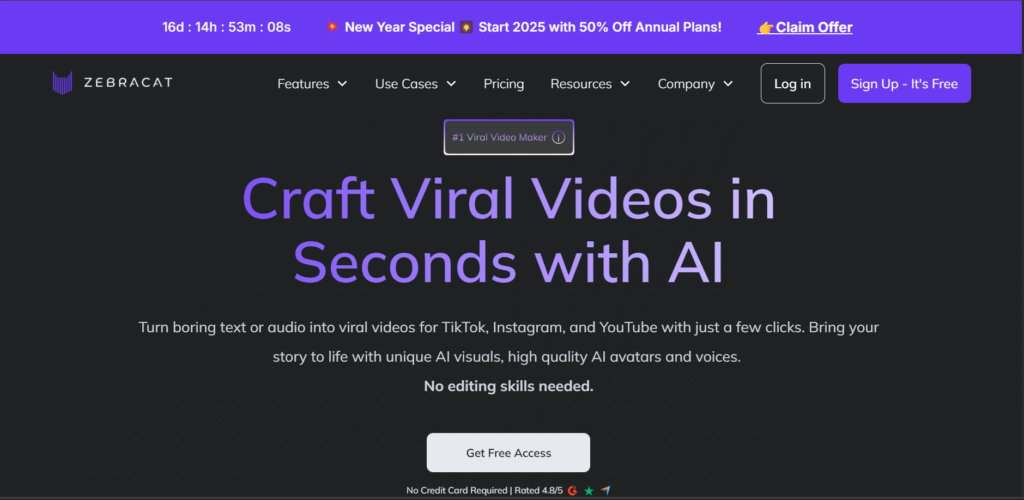Click the countdown timer in the banner

226,27
